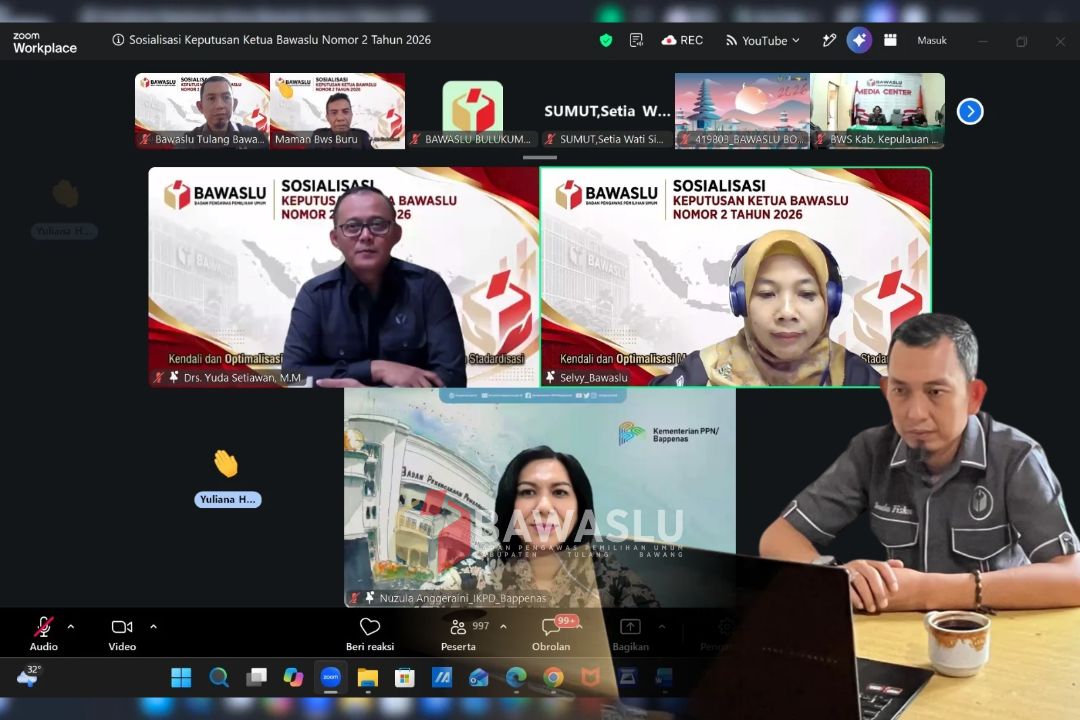Open the Bagikan share screen button
This screenshot has height=720, width=1080.
point(630,634)
